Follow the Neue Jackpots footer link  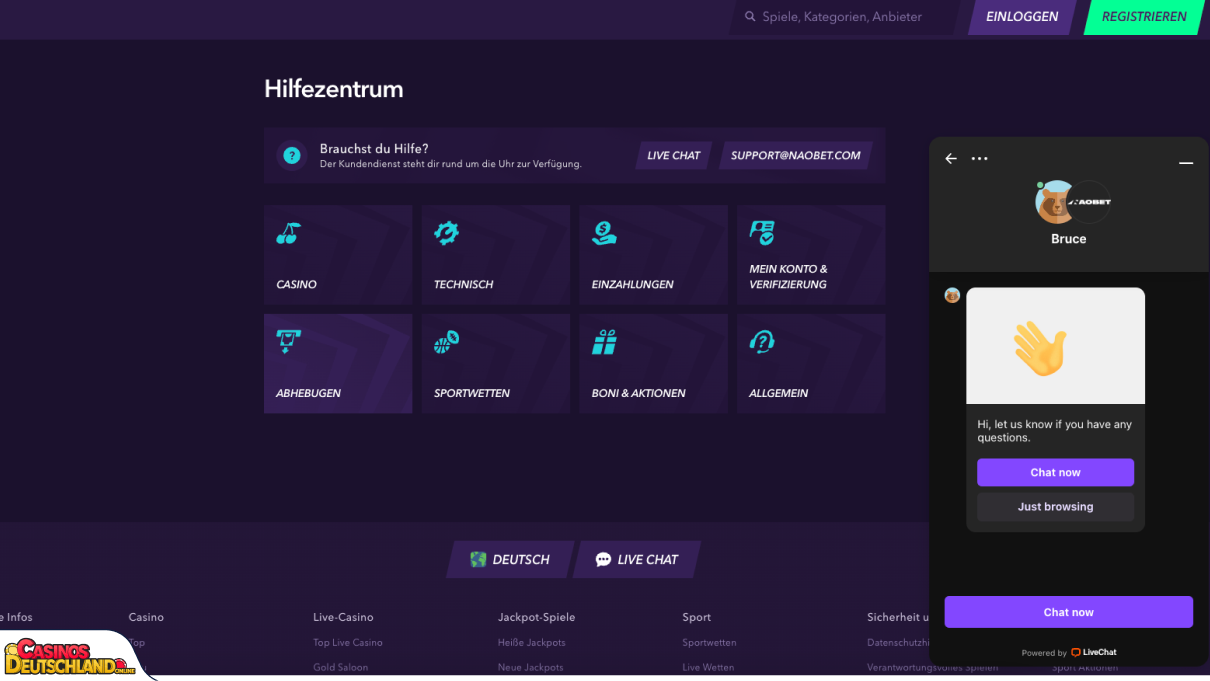[x=531, y=667]
